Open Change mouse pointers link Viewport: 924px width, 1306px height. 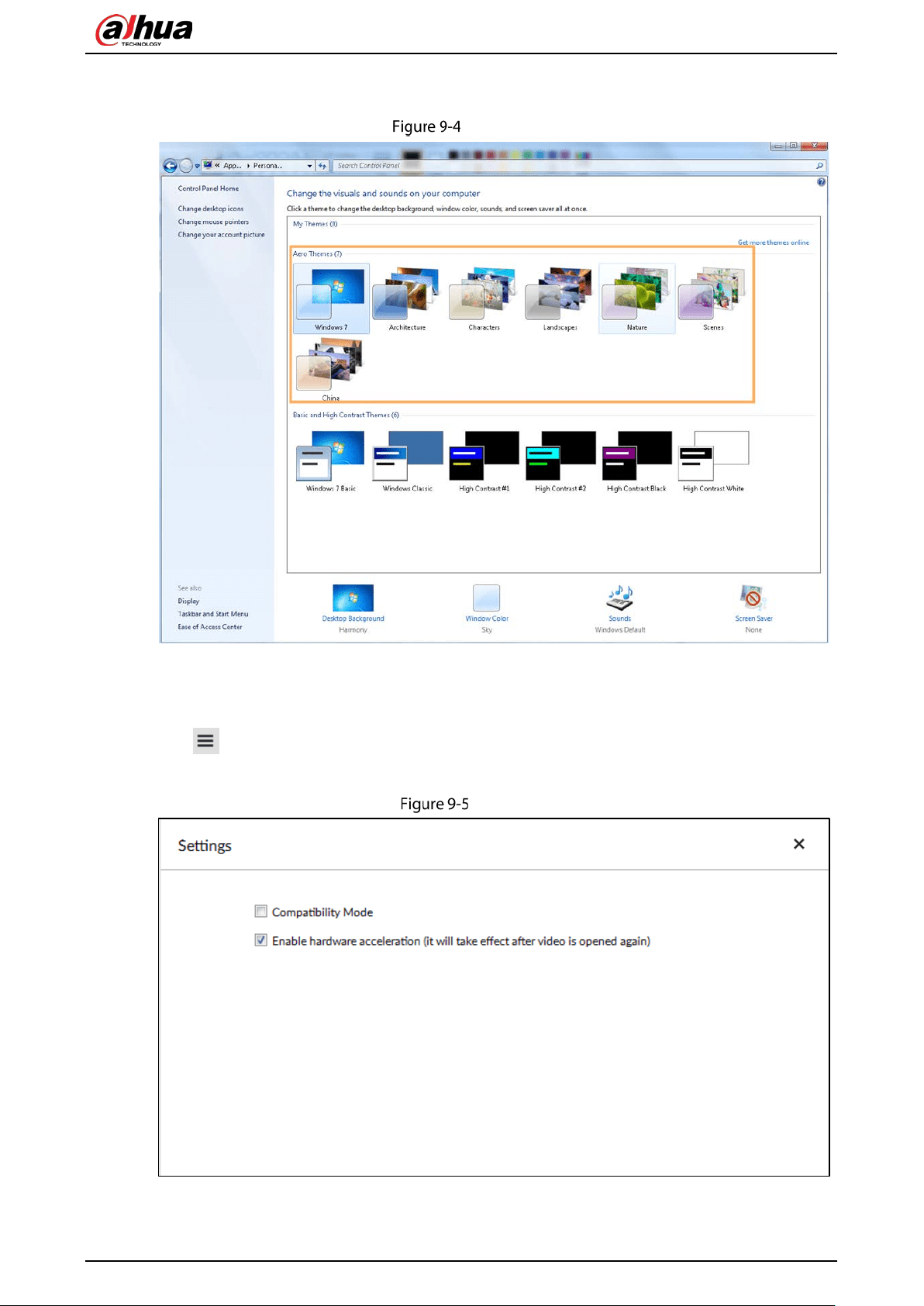(x=213, y=222)
